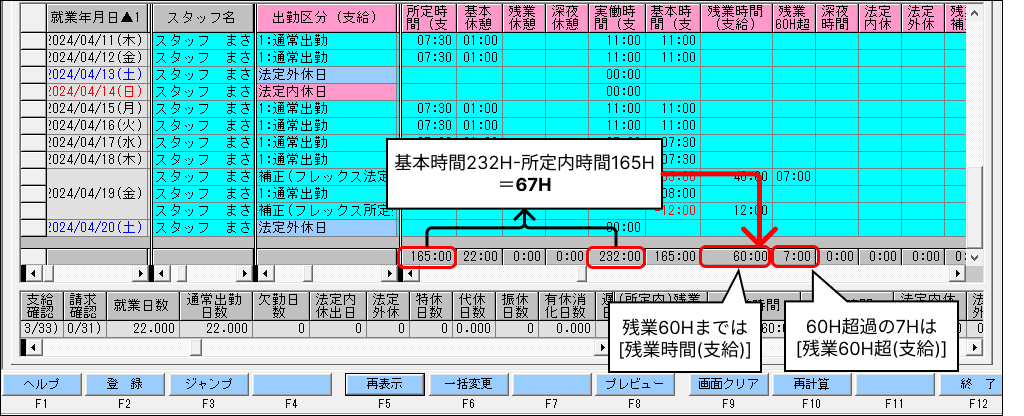Click the スタッフ名 column header
Image resolution: width=1024 pixels, height=416 pixels.
(203, 18)
